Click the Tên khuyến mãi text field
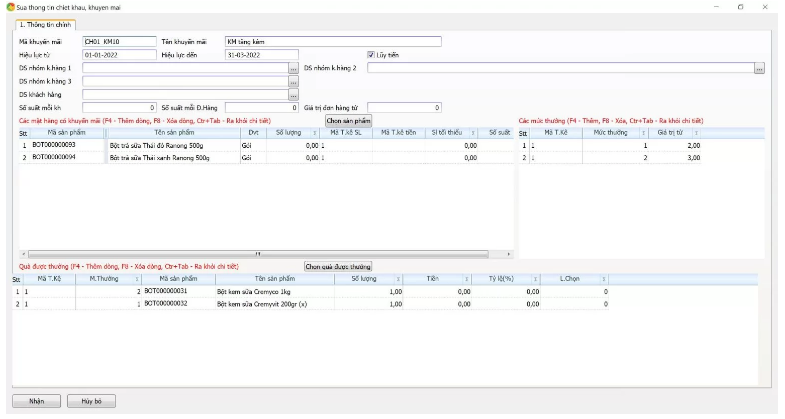The height and width of the screenshot is (419, 785). click(332, 42)
